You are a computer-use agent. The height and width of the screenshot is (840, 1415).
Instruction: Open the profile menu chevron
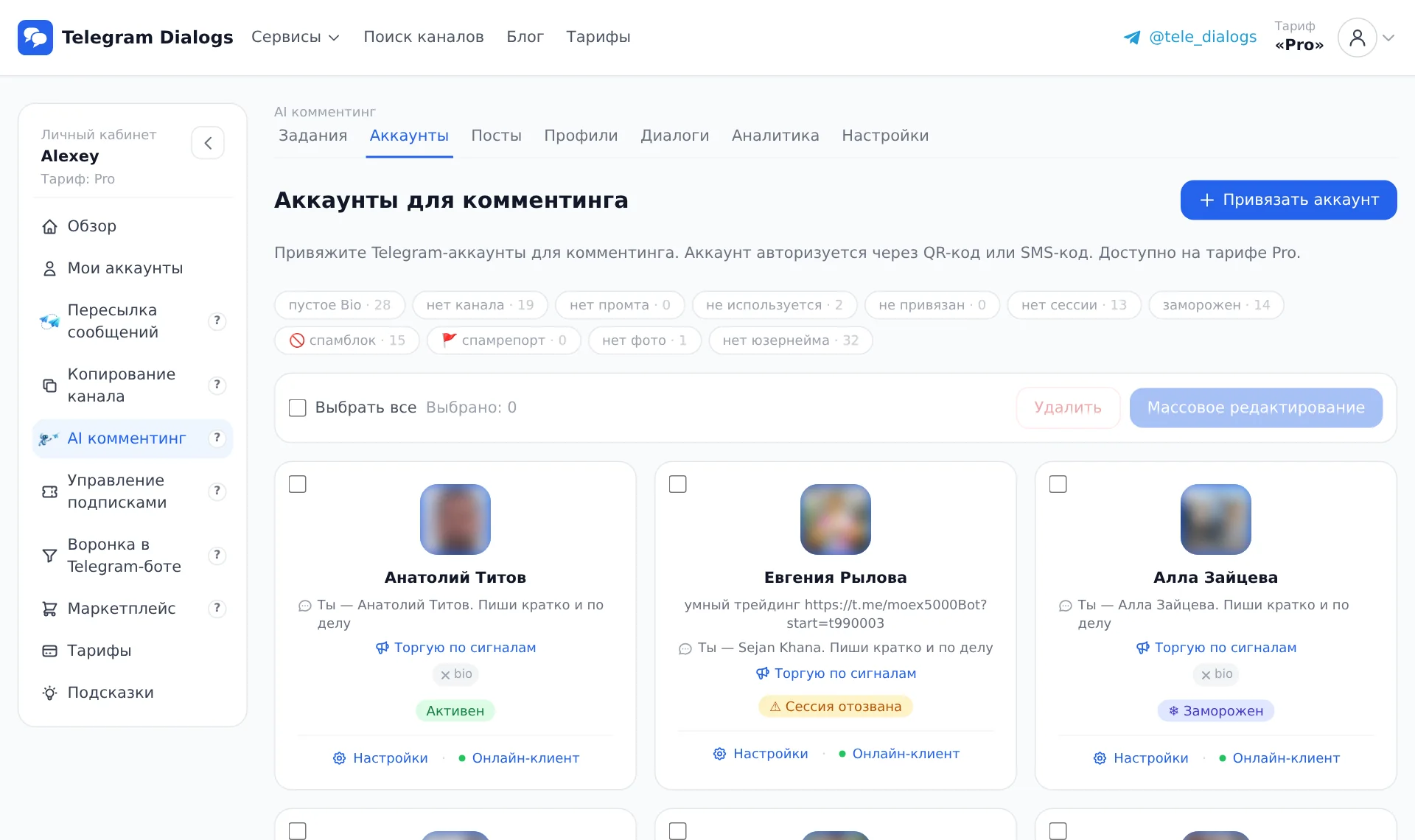tap(1388, 38)
